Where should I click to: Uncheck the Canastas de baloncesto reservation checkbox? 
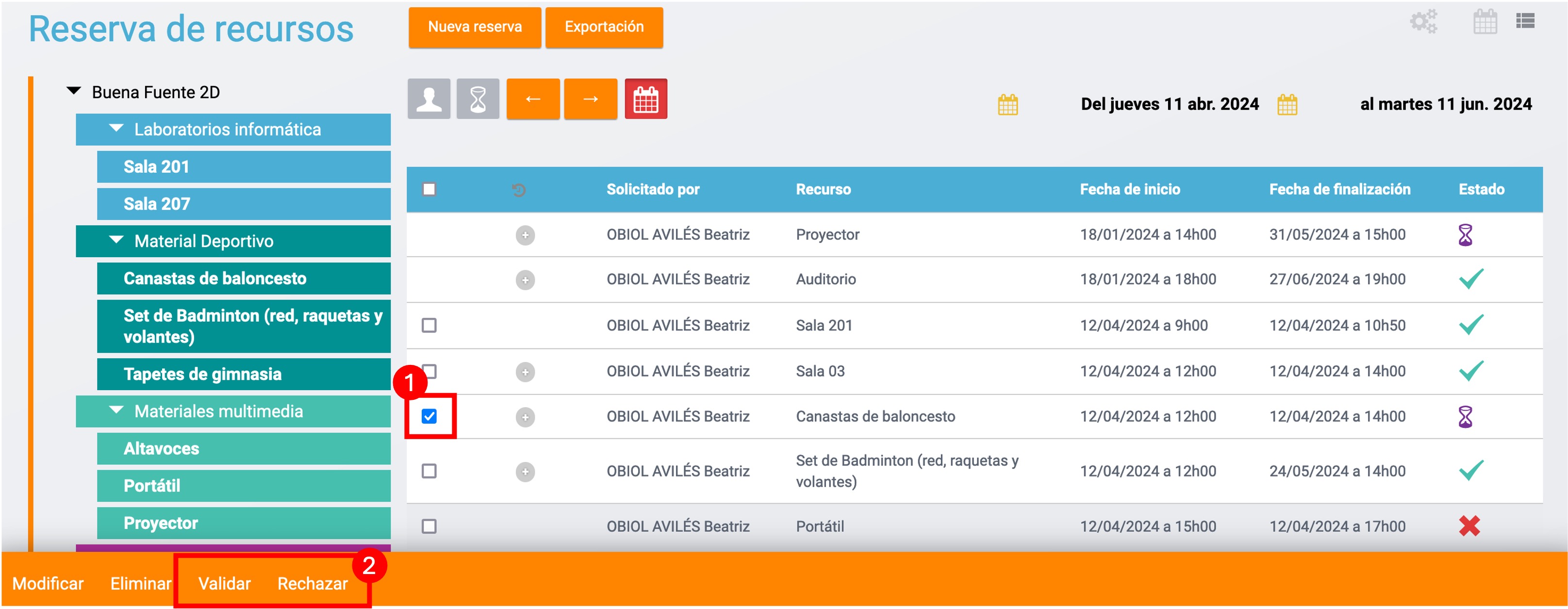coord(429,416)
